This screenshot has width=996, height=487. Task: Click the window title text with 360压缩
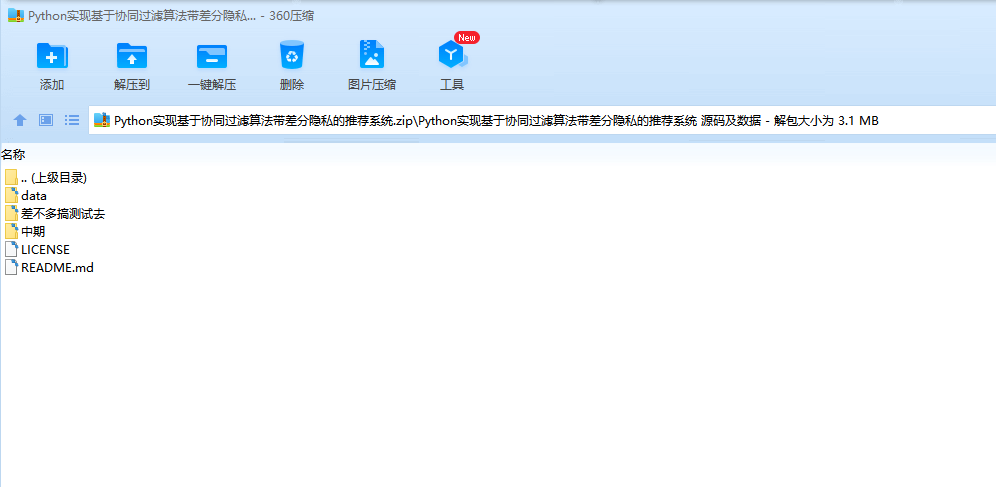pyautogui.click(x=171, y=17)
